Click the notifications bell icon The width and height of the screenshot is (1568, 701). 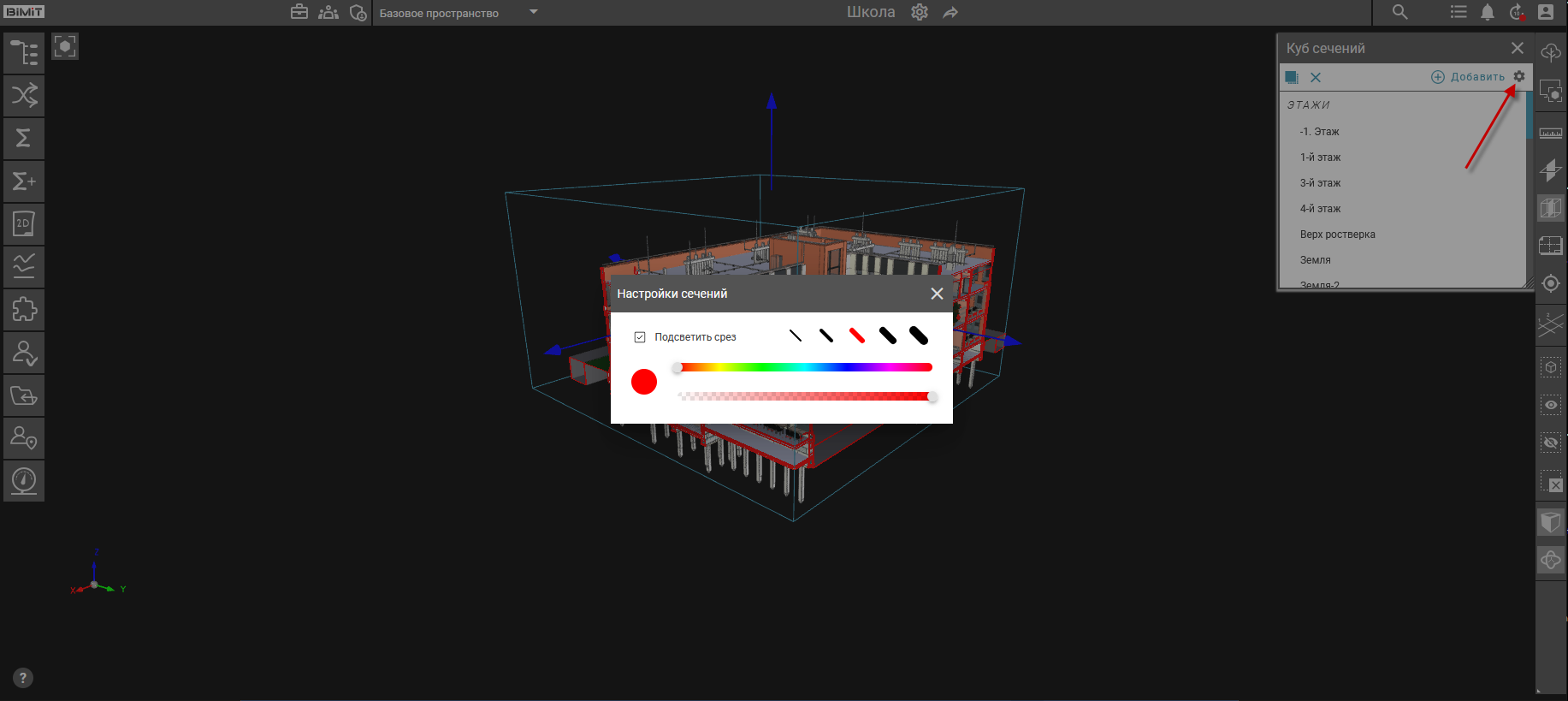(1488, 12)
